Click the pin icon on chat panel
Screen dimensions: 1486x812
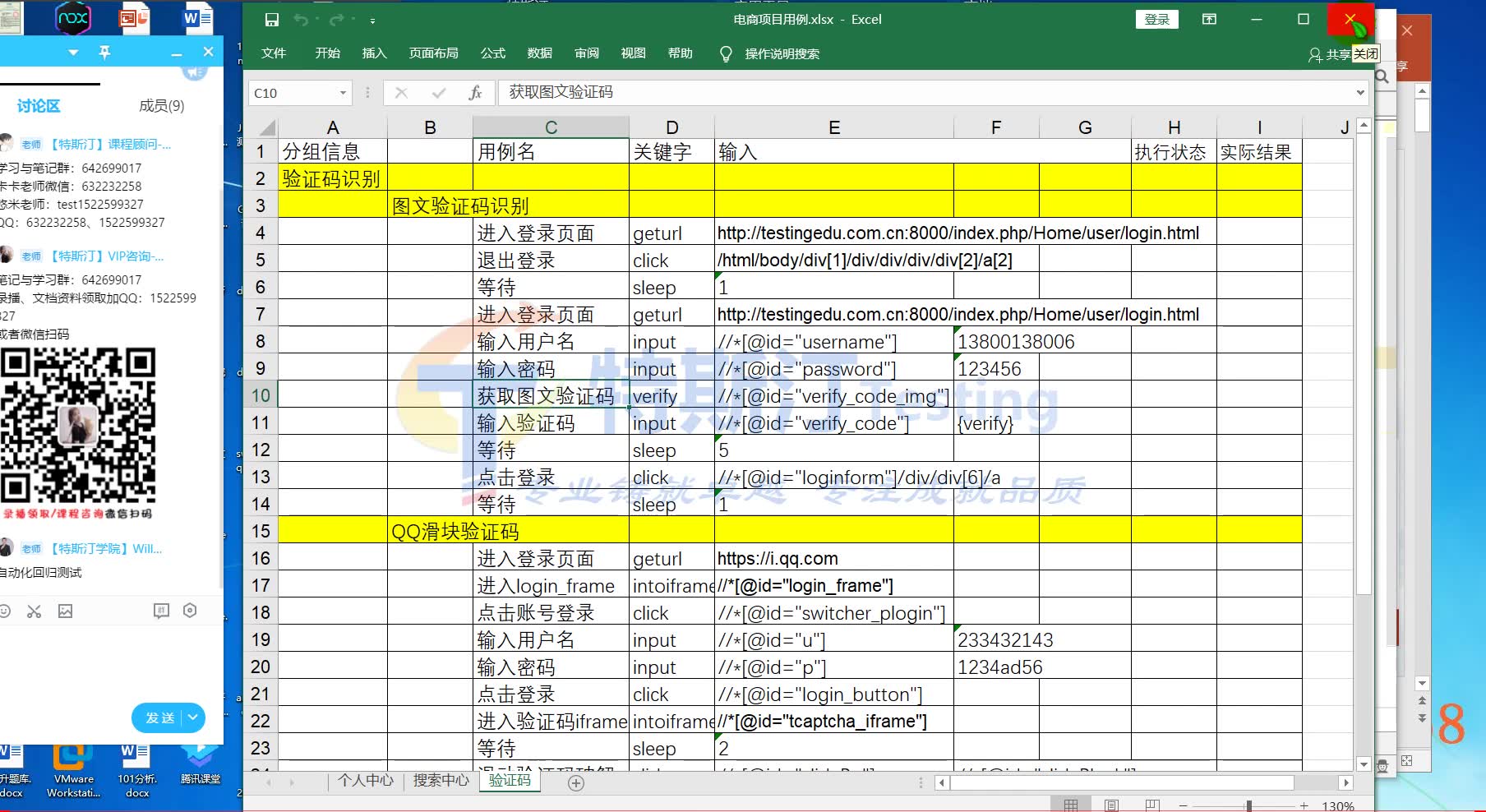104,53
